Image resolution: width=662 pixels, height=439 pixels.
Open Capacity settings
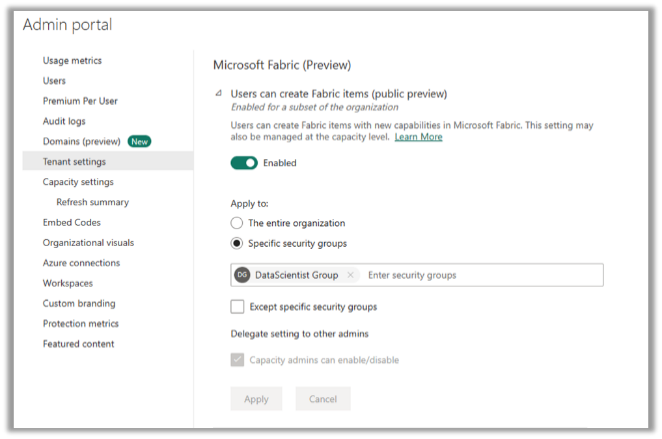tap(78, 182)
